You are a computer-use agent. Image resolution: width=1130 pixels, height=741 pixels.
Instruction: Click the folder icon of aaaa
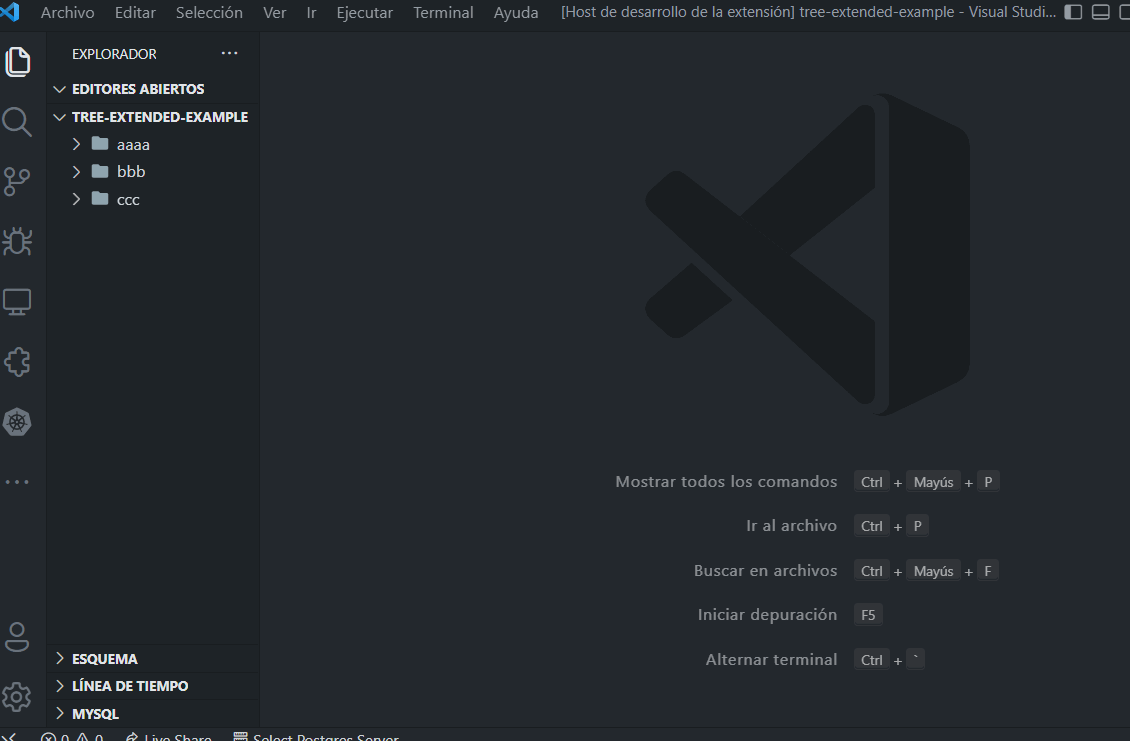click(100, 144)
